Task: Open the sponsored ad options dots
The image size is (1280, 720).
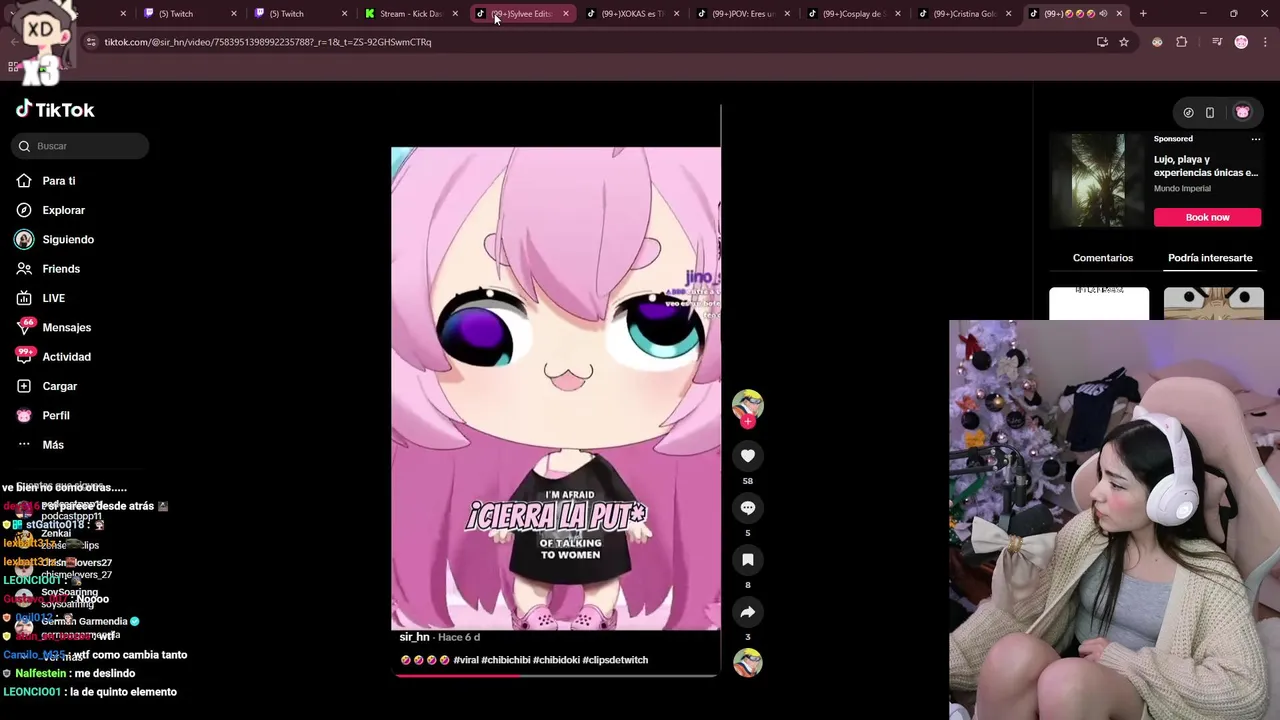Action: pos(1255,139)
